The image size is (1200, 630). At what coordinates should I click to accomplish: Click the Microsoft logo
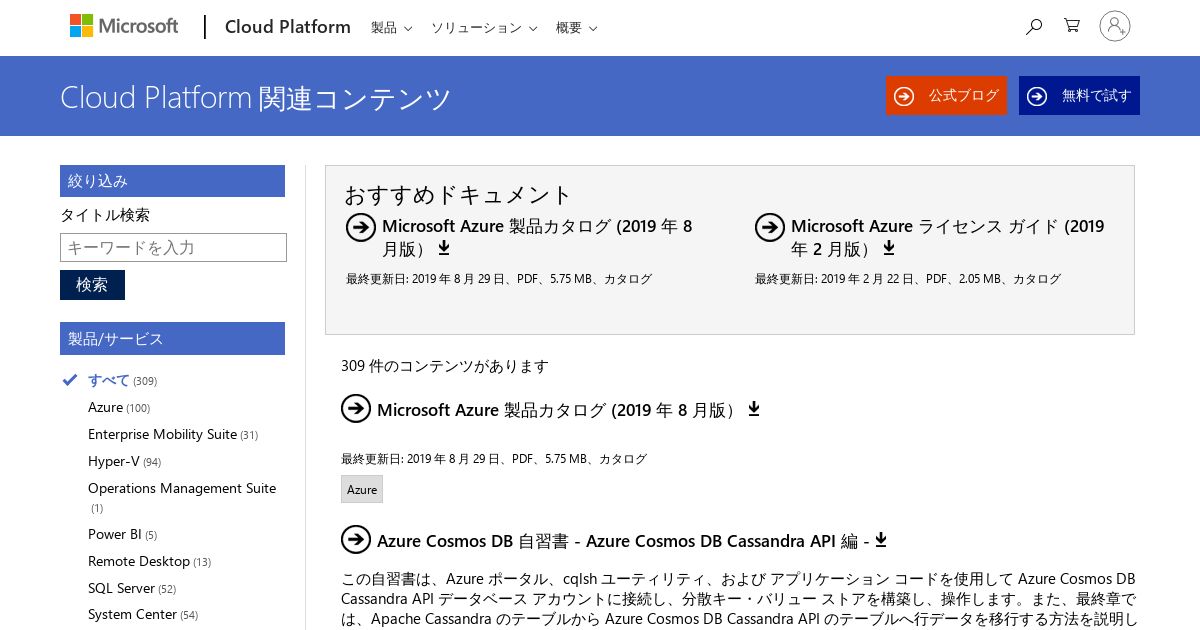pos(124,26)
